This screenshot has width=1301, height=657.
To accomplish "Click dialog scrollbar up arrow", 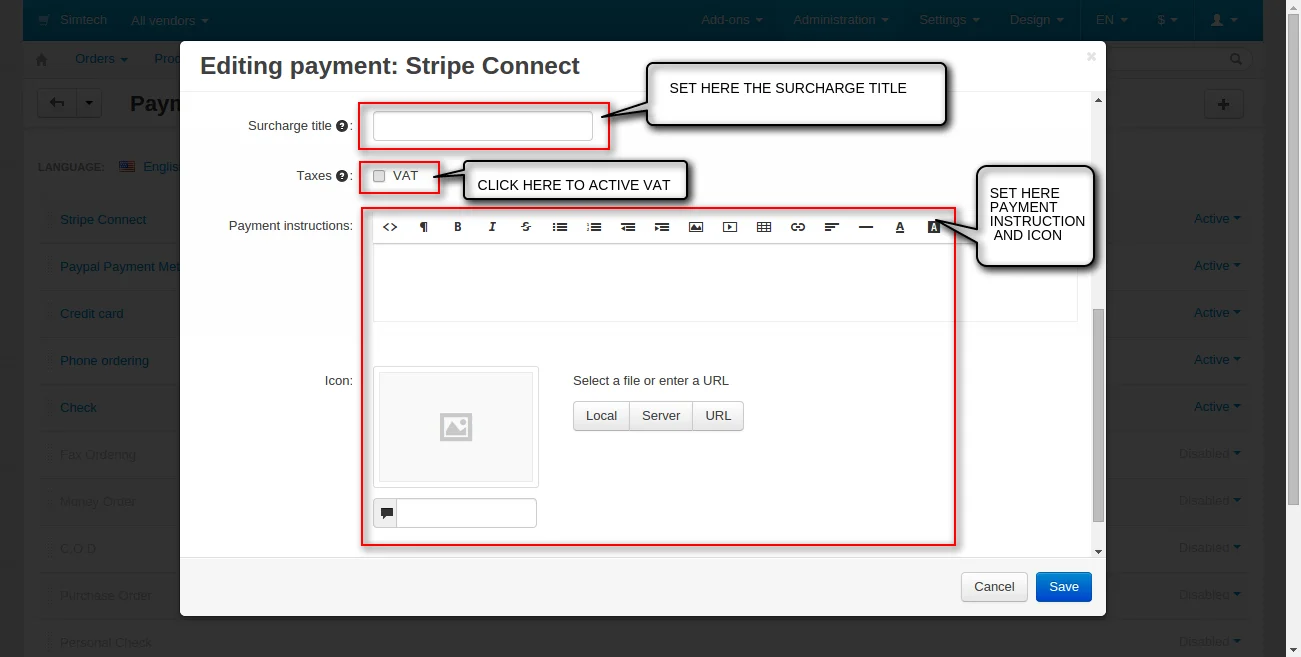I will coord(1098,99).
